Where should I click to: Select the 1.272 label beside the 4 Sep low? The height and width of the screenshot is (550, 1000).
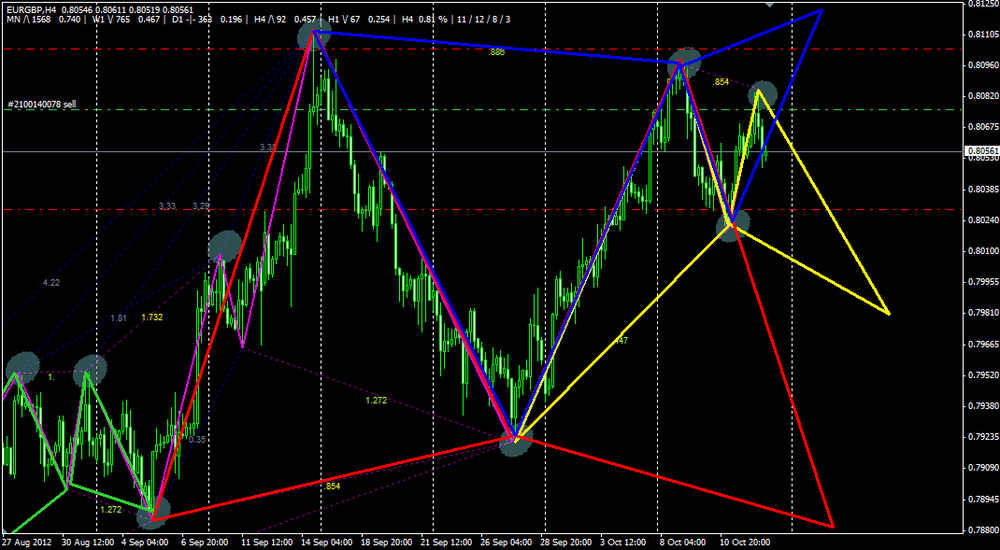click(x=110, y=510)
